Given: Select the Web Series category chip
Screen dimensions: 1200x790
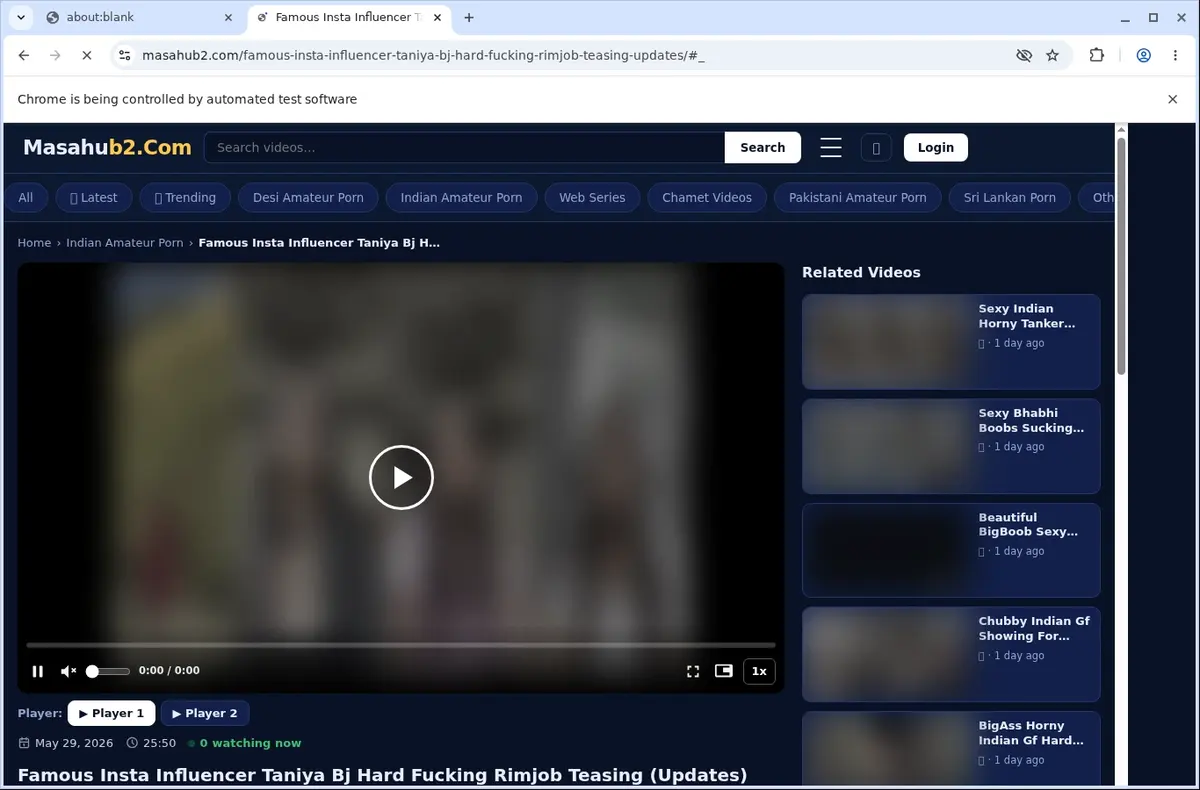Looking at the screenshot, I should 592,198.
